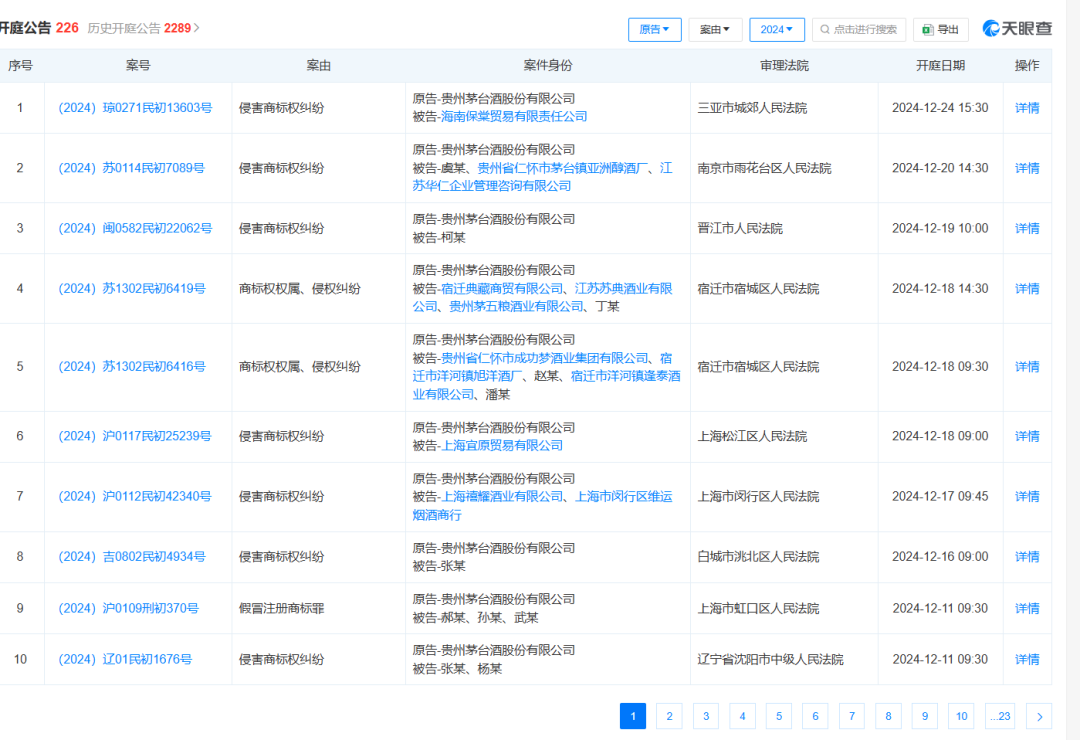1080x740 pixels.
Task: Open case (2024)闽0582民初22062号
Action: (x=135, y=228)
